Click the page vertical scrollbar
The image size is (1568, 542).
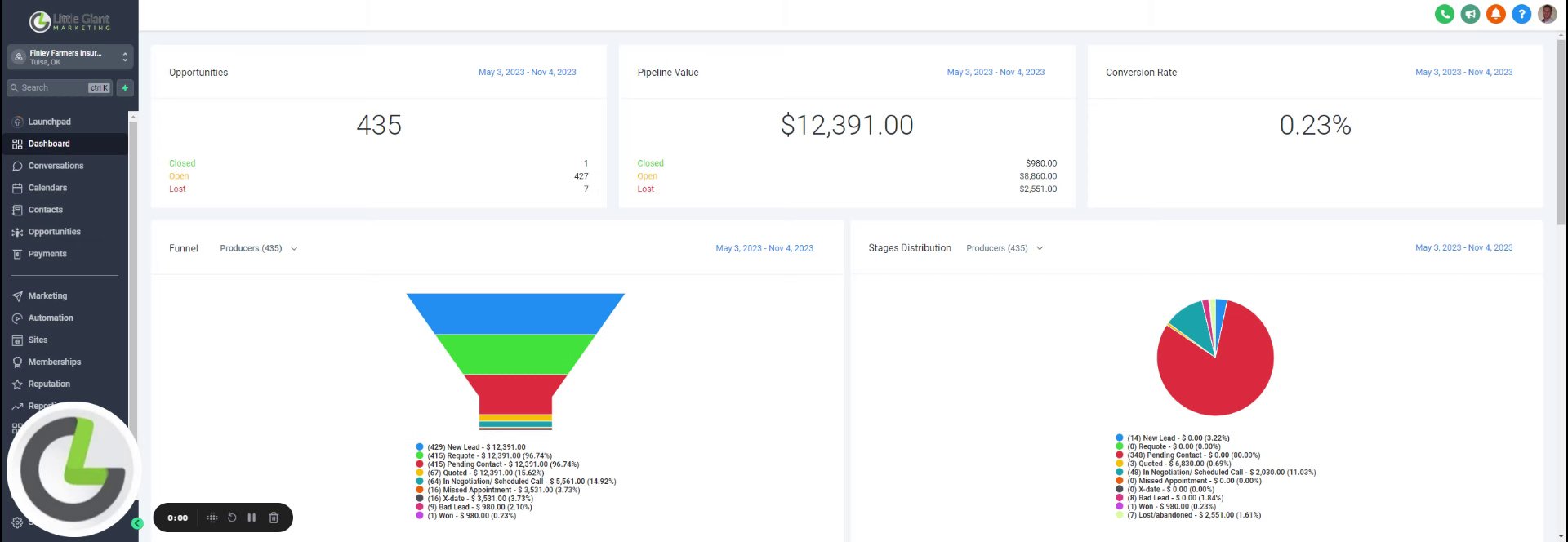click(1561, 131)
